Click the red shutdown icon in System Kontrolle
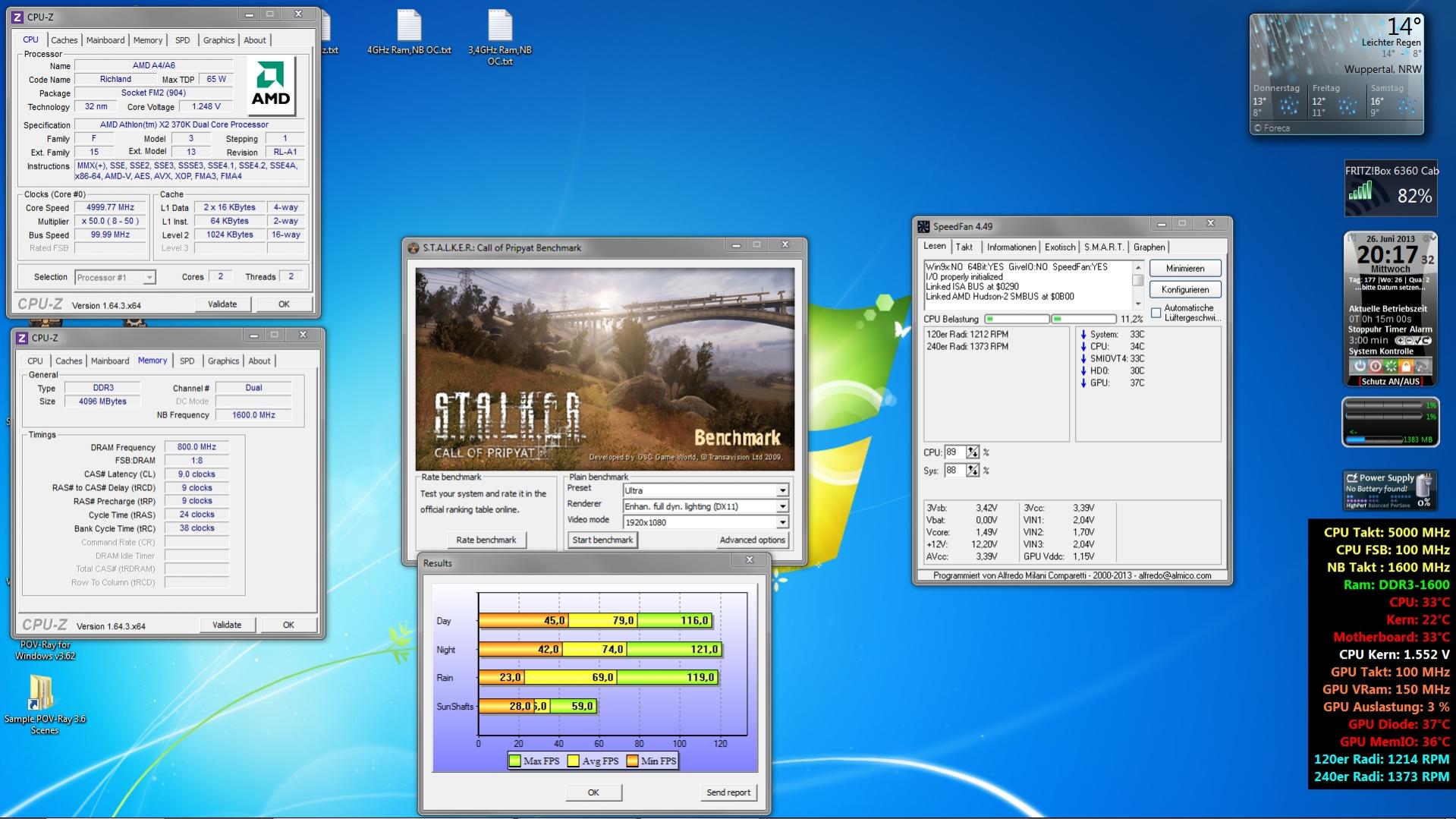The width and height of the screenshot is (1456, 819). [x=1375, y=366]
